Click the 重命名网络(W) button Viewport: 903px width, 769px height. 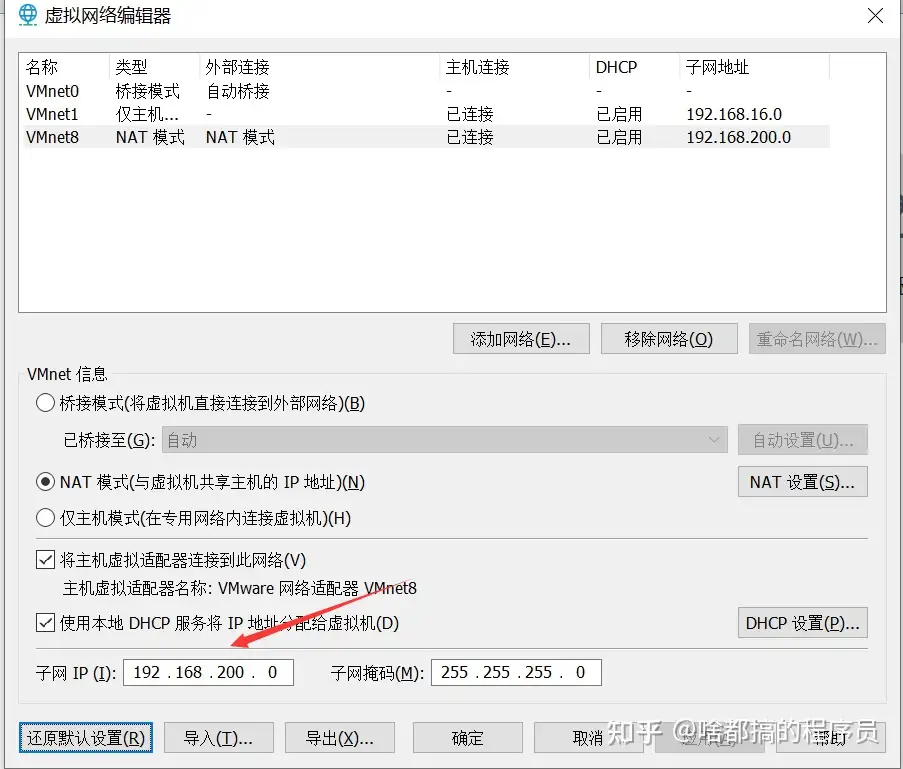click(x=817, y=339)
